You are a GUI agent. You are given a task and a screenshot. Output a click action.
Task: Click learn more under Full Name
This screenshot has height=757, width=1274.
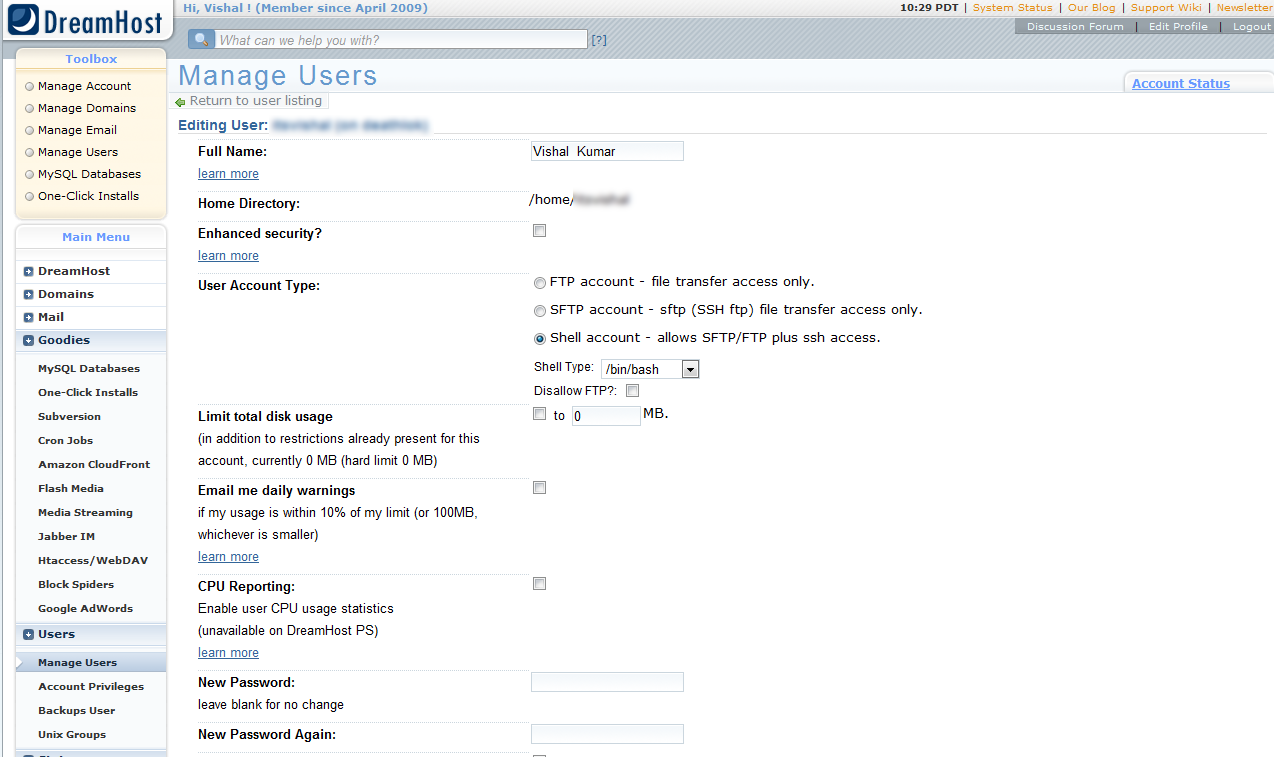click(228, 174)
